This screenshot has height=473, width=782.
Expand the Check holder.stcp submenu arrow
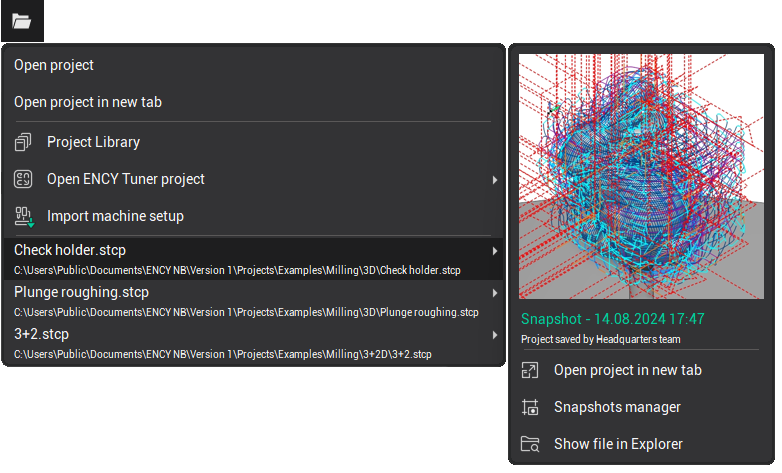[x=495, y=251]
